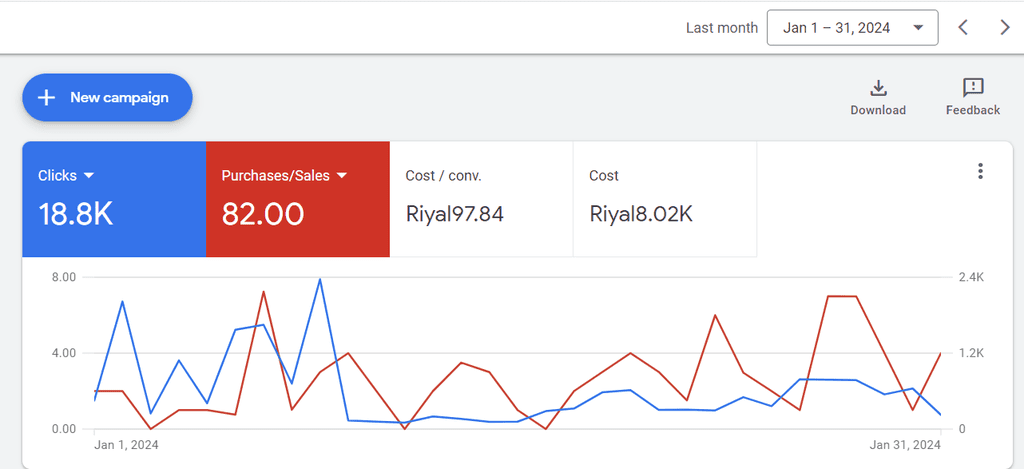Open the Feedback speech bubble icon
This screenshot has height=469, width=1024.
(973, 88)
